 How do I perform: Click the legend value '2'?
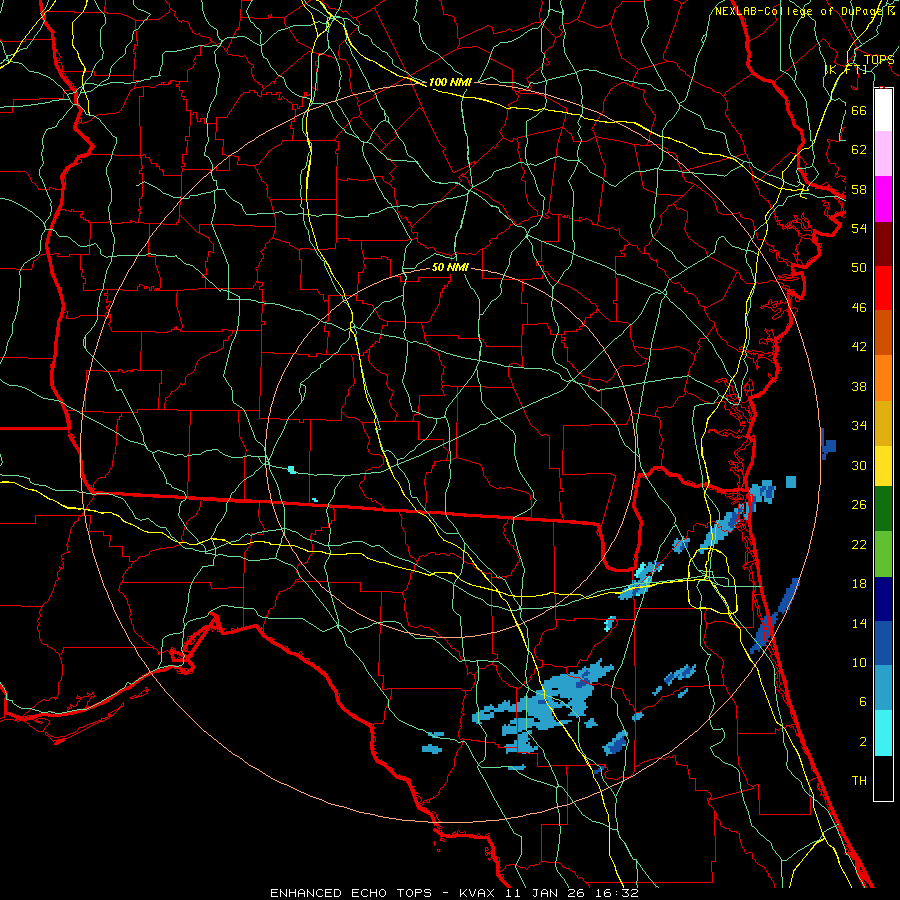click(x=862, y=742)
